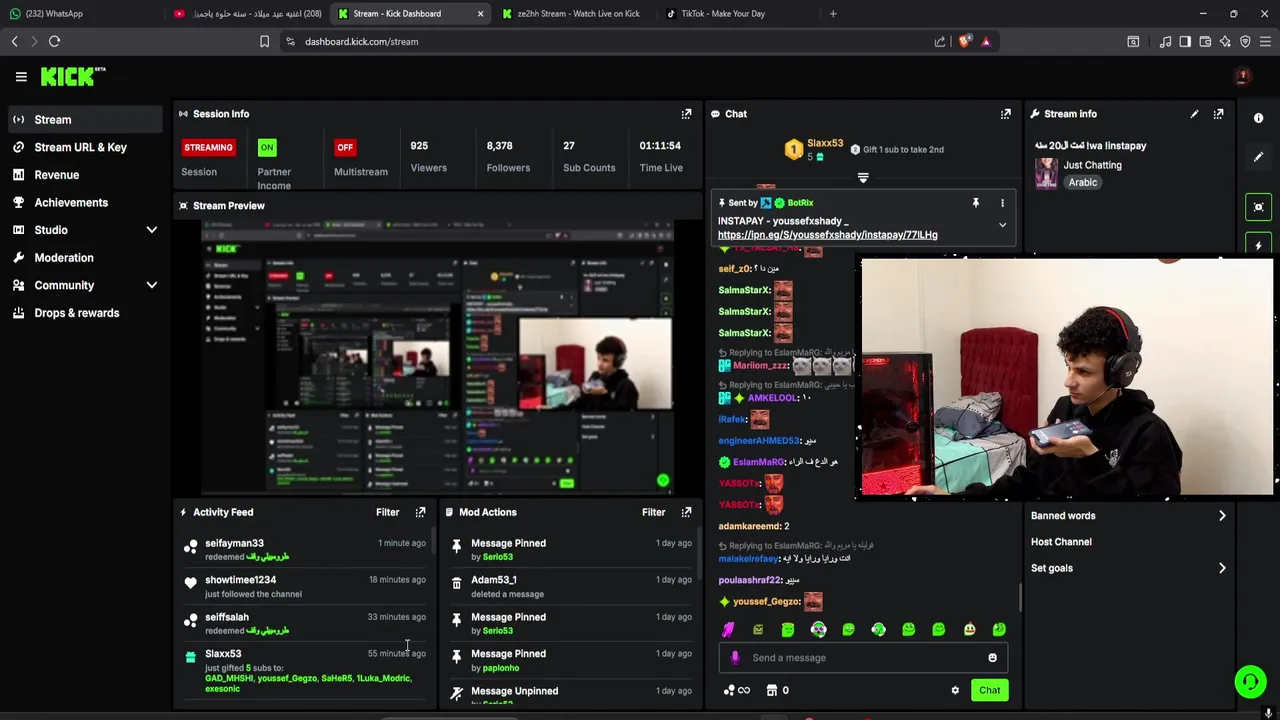The height and width of the screenshot is (720, 1280).
Task: Open the emoji picker in message box
Action: (992, 658)
